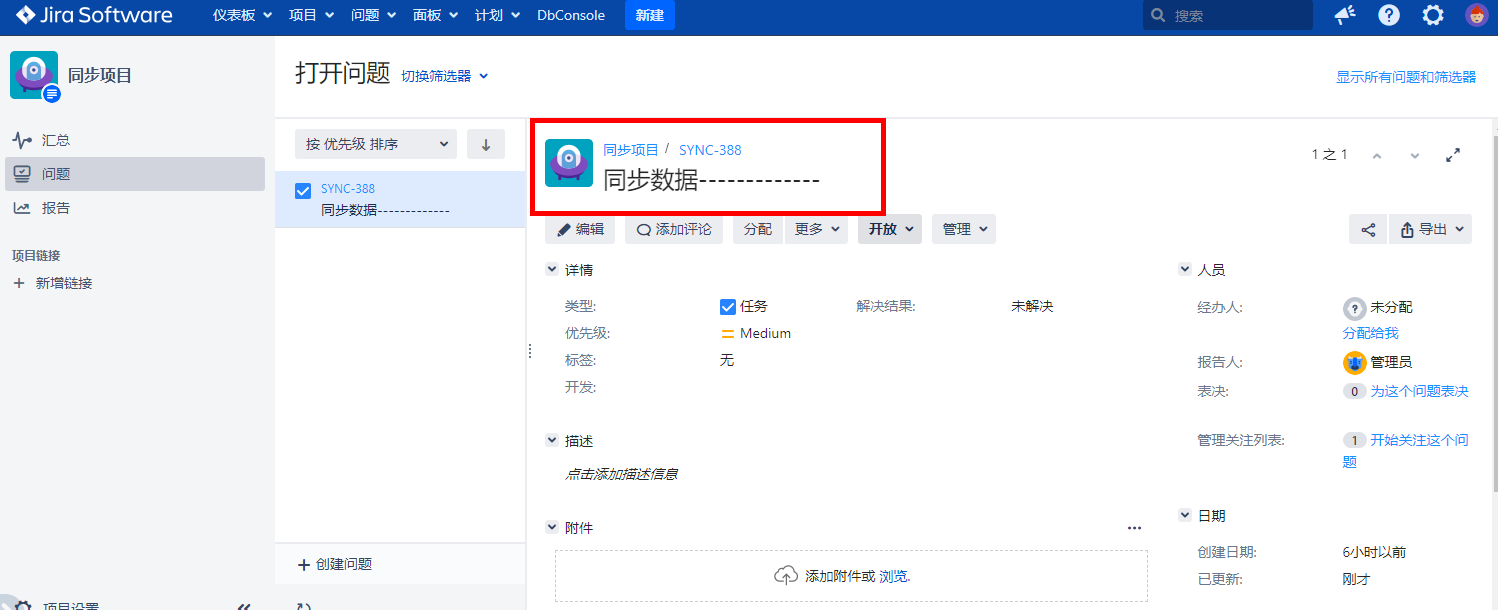The image size is (1498, 610).
Task: Open 报告 in the sidebar
Action: click(x=56, y=208)
